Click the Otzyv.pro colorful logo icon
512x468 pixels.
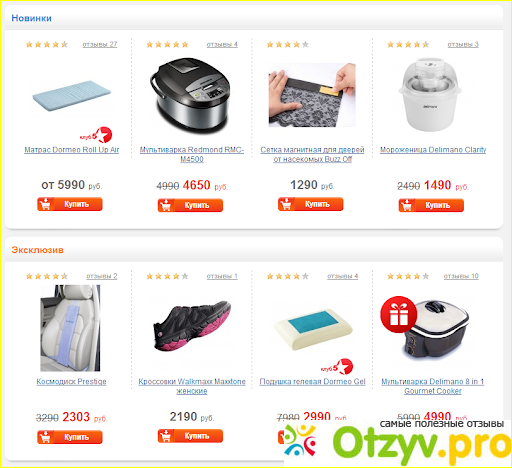(x=300, y=440)
